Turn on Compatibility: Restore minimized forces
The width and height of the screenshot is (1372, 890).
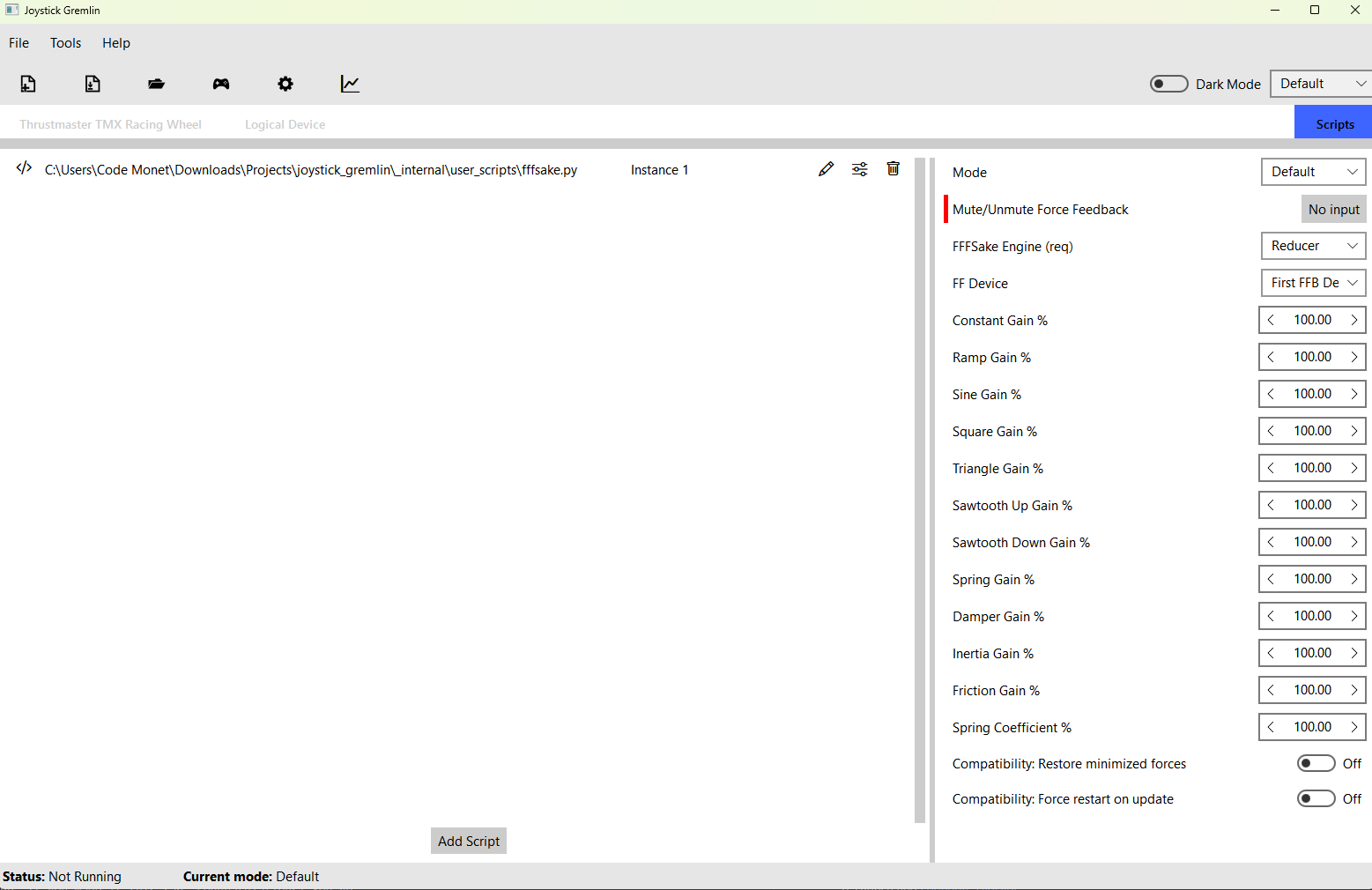pyautogui.click(x=1316, y=763)
